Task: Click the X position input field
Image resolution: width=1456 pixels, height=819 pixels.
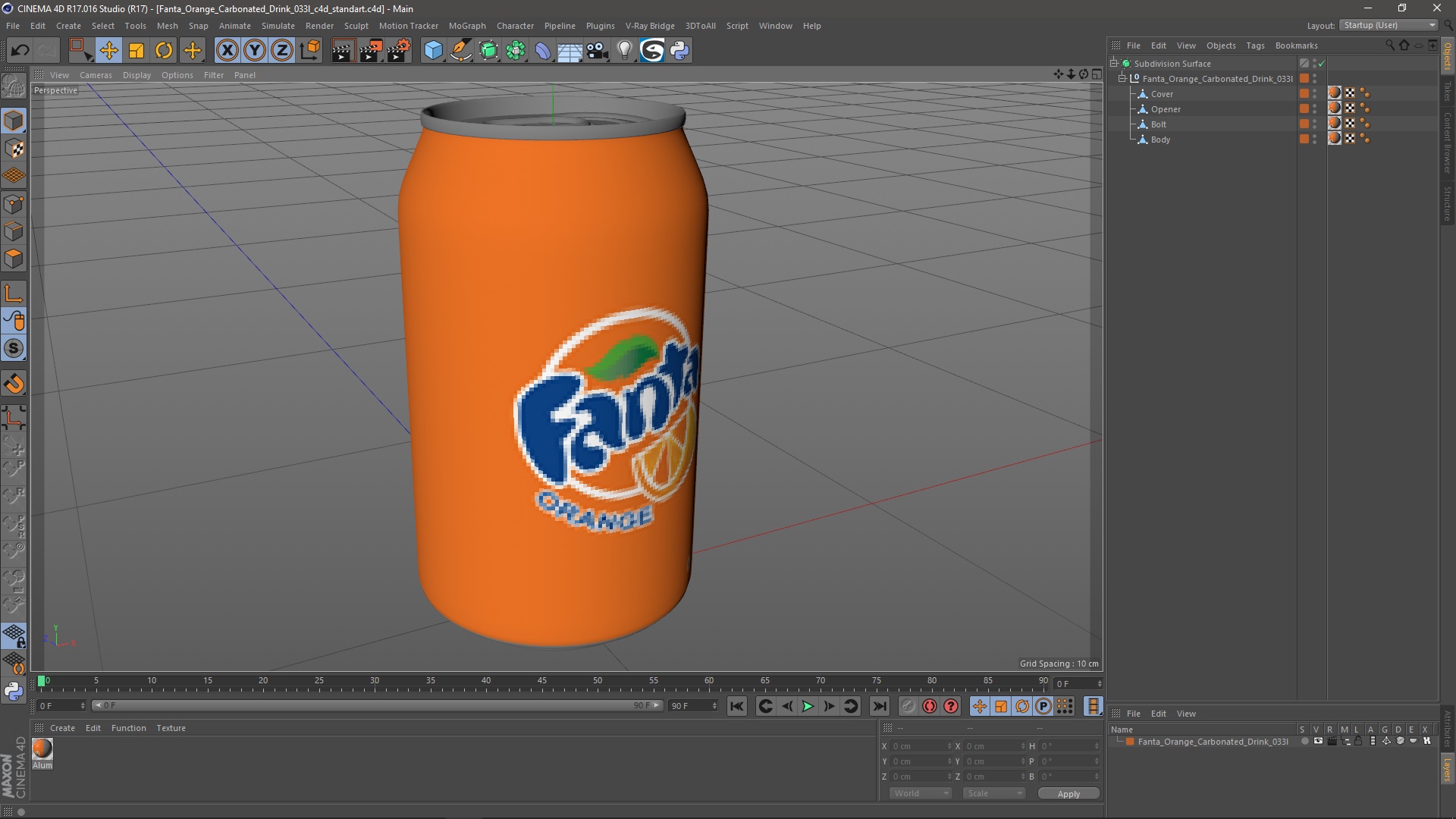Action: pyautogui.click(x=920, y=746)
